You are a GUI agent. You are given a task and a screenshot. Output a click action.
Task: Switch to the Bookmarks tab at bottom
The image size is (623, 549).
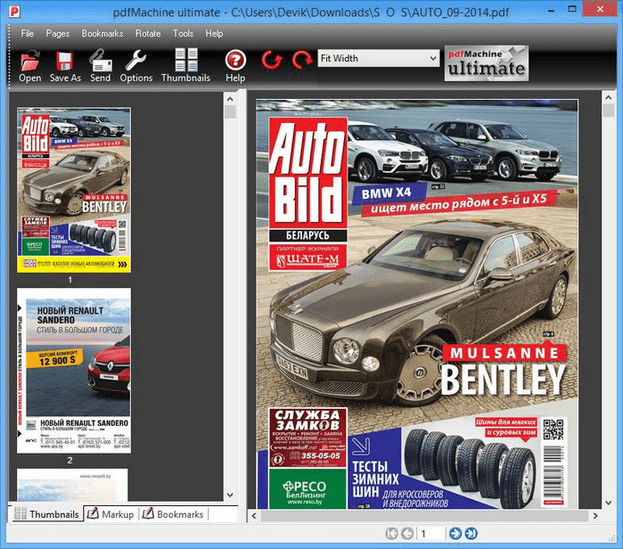click(173, 514)
